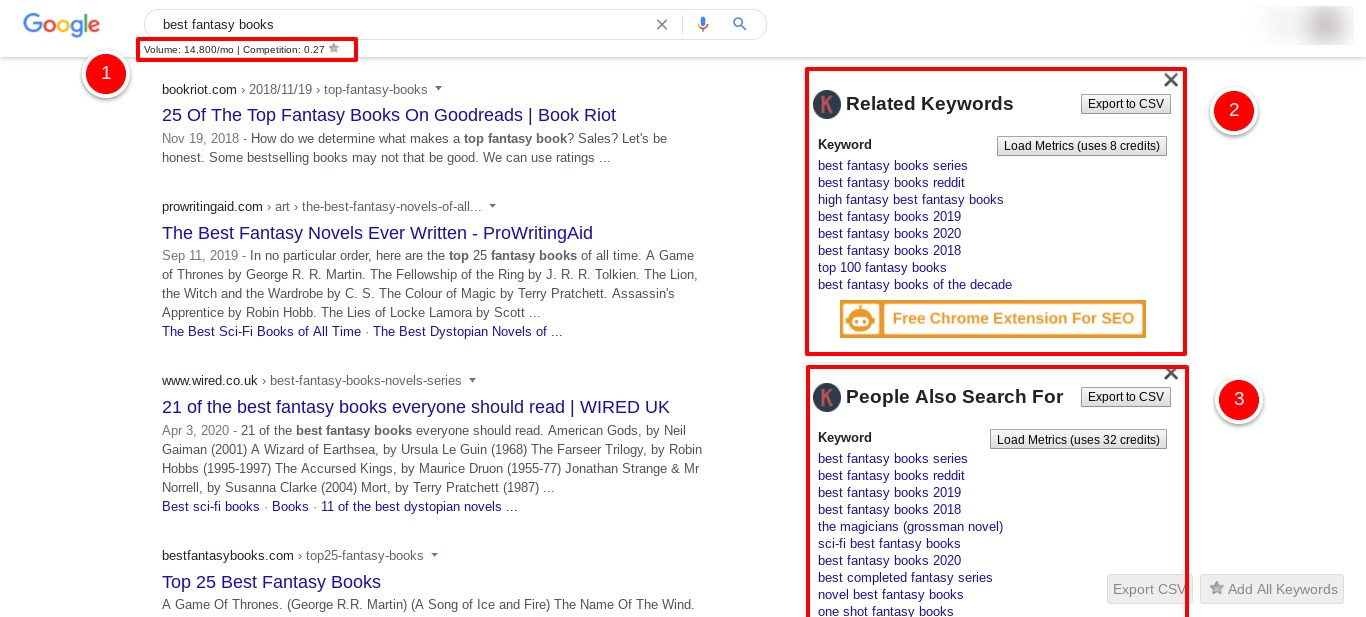
Task: Star the keyword next to Competition
Action: 334,48
